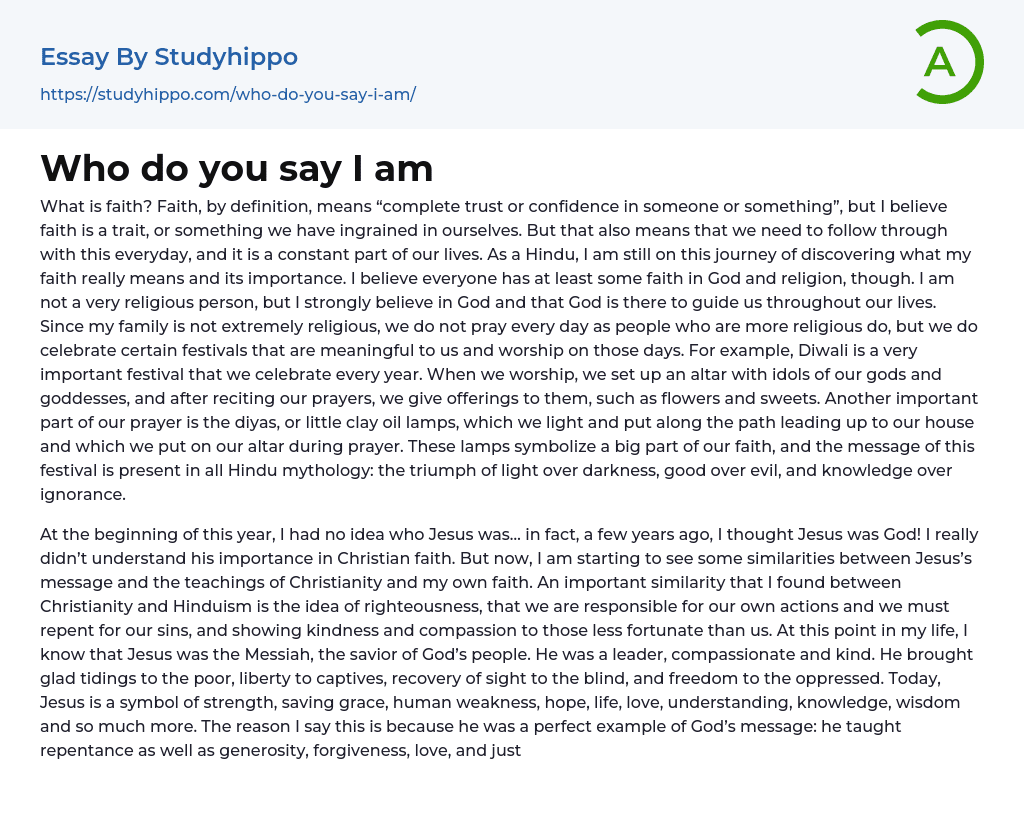This screenshot has width=1024, height=819.
Task: Click the final word ignorance of first paragraph
Action: click(82, 494)
